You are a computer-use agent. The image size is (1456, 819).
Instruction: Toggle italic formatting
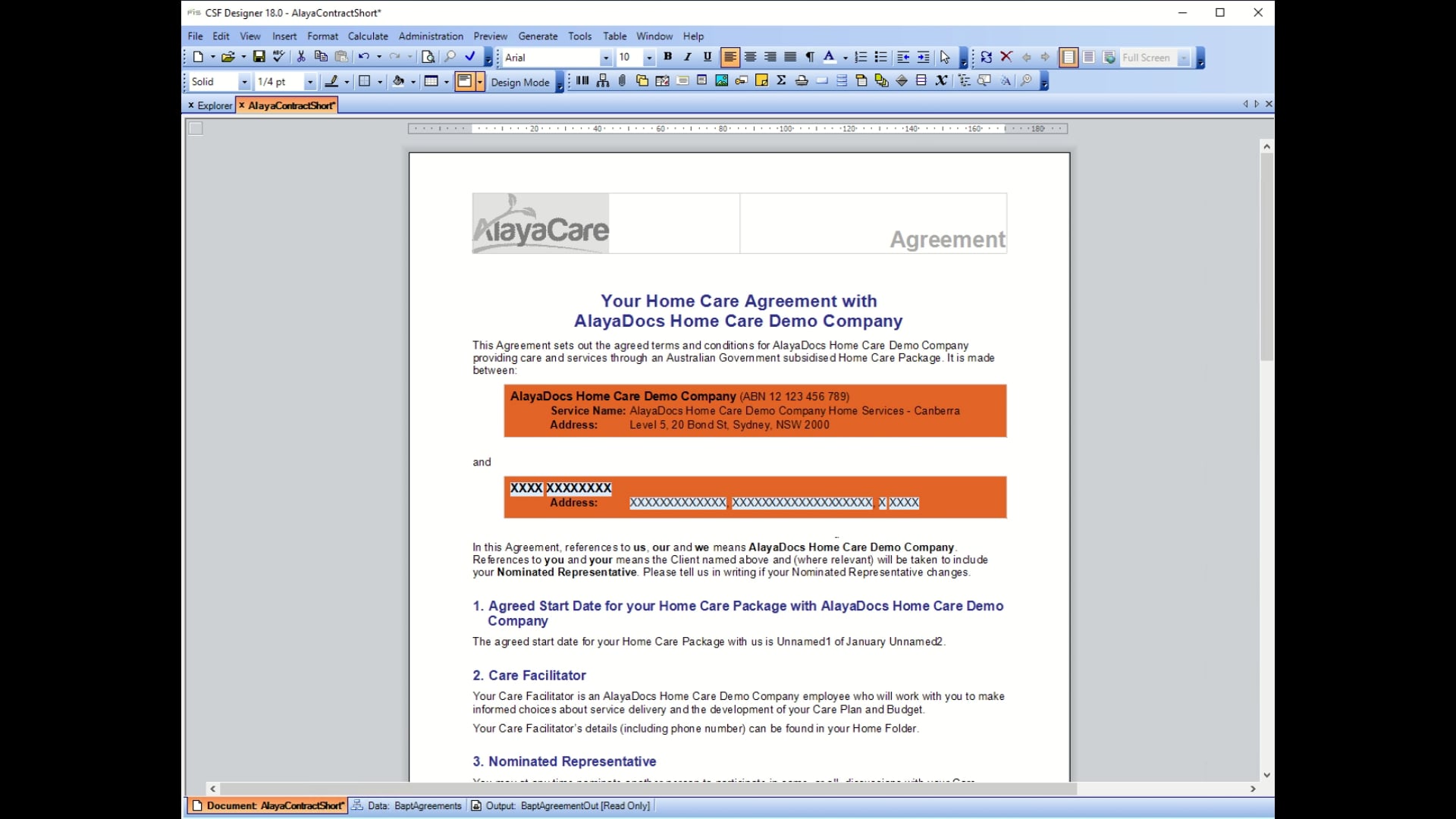[x=687, y=57]
